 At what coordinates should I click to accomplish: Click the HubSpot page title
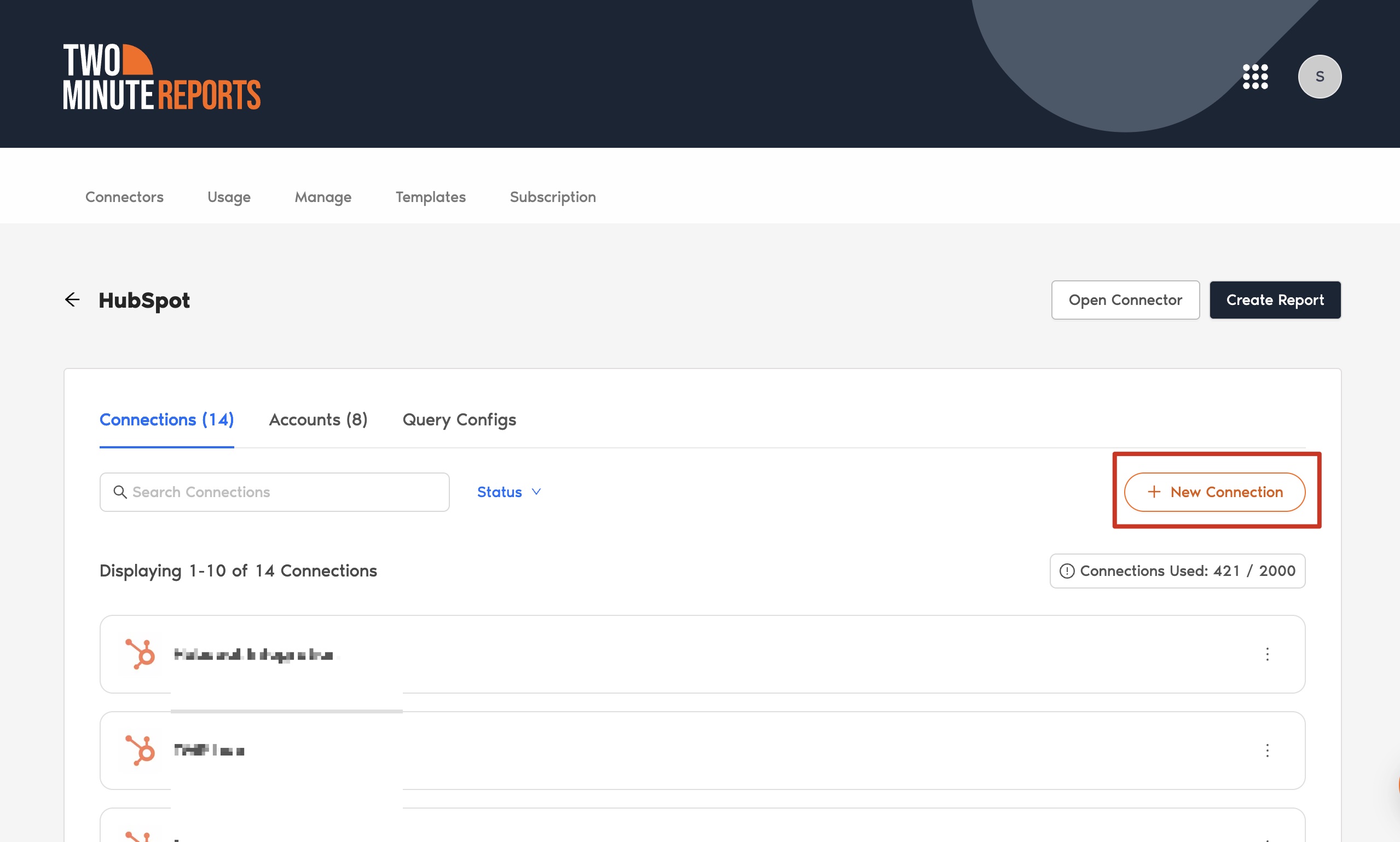click(x=144, y=300)
